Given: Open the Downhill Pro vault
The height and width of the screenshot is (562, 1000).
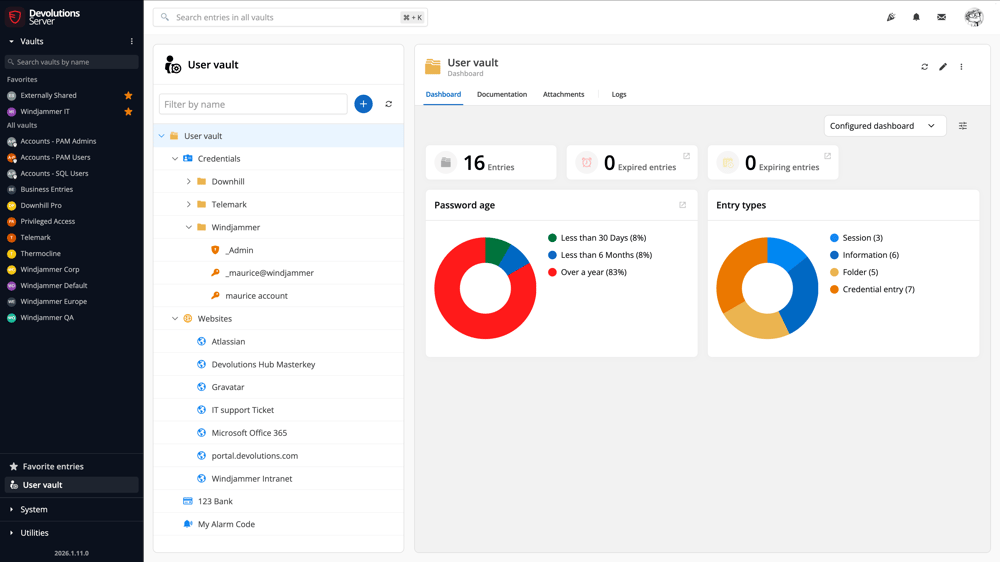Looking at the screenshot, I should (x=41, y=205).
